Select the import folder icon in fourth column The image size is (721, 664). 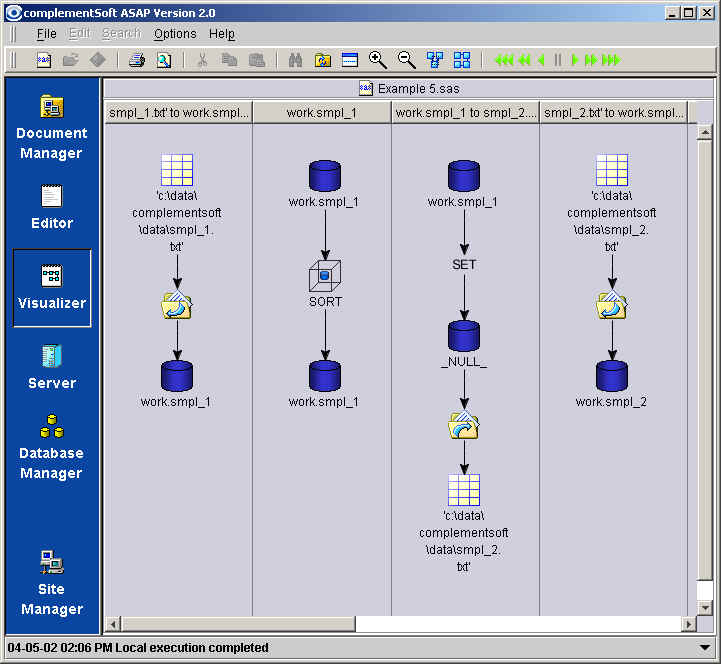coord(612,305)
